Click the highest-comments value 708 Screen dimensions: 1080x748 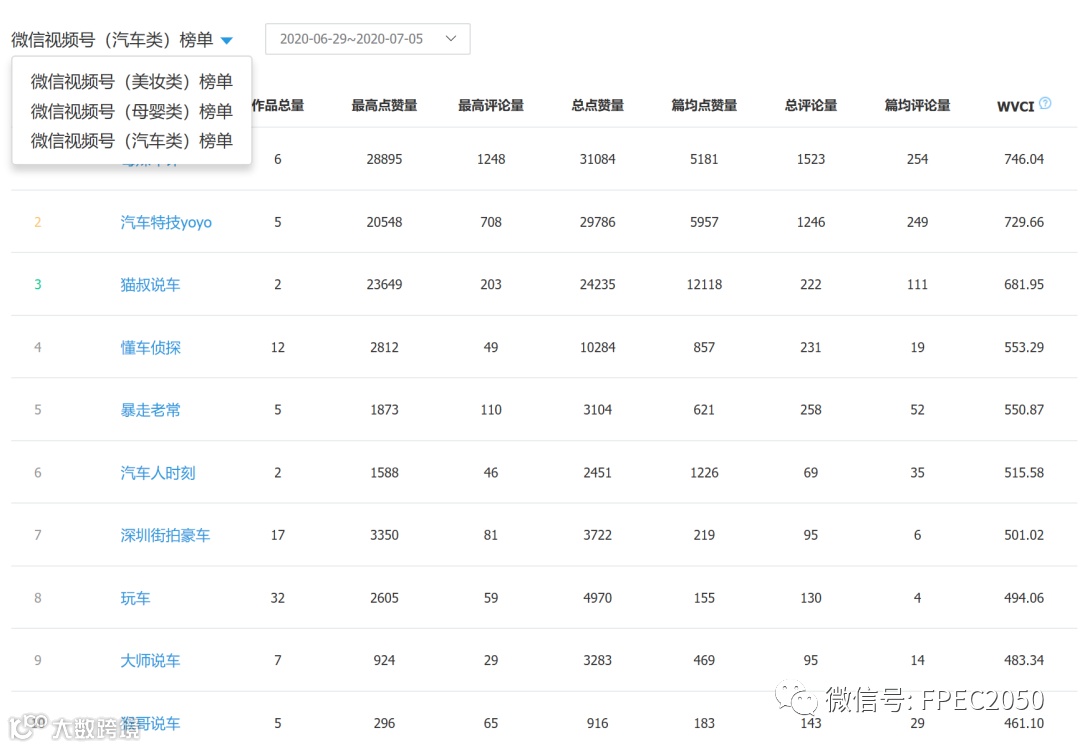tap(491, 222)
